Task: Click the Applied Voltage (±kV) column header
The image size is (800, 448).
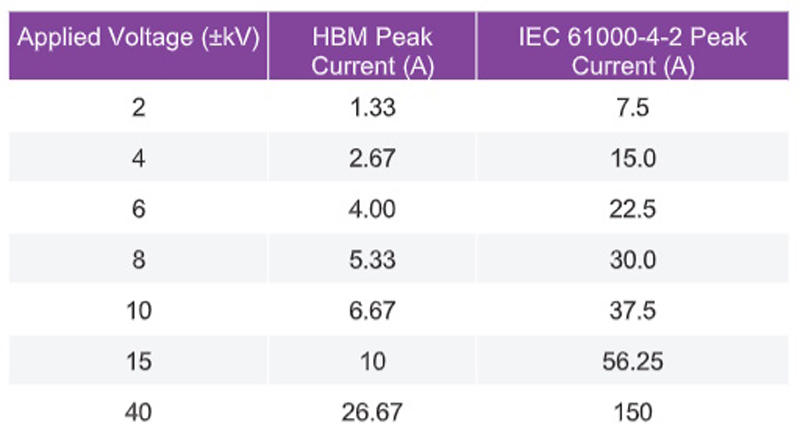Action: coord(139,40)
